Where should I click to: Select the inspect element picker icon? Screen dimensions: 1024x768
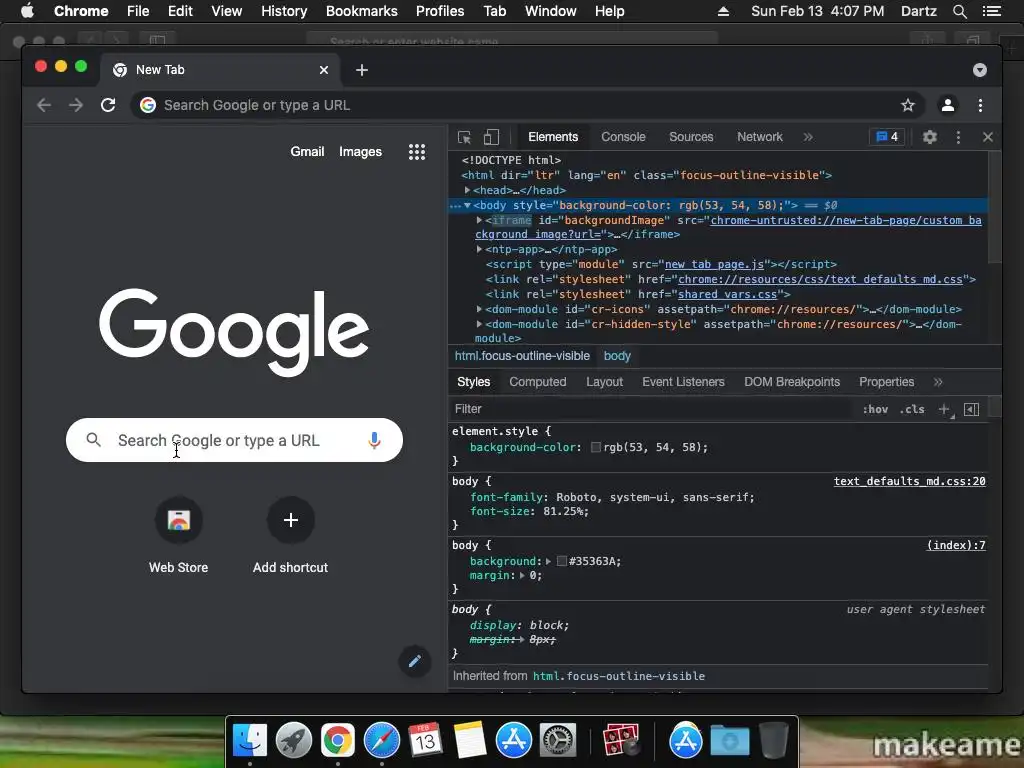click(464, 137)
